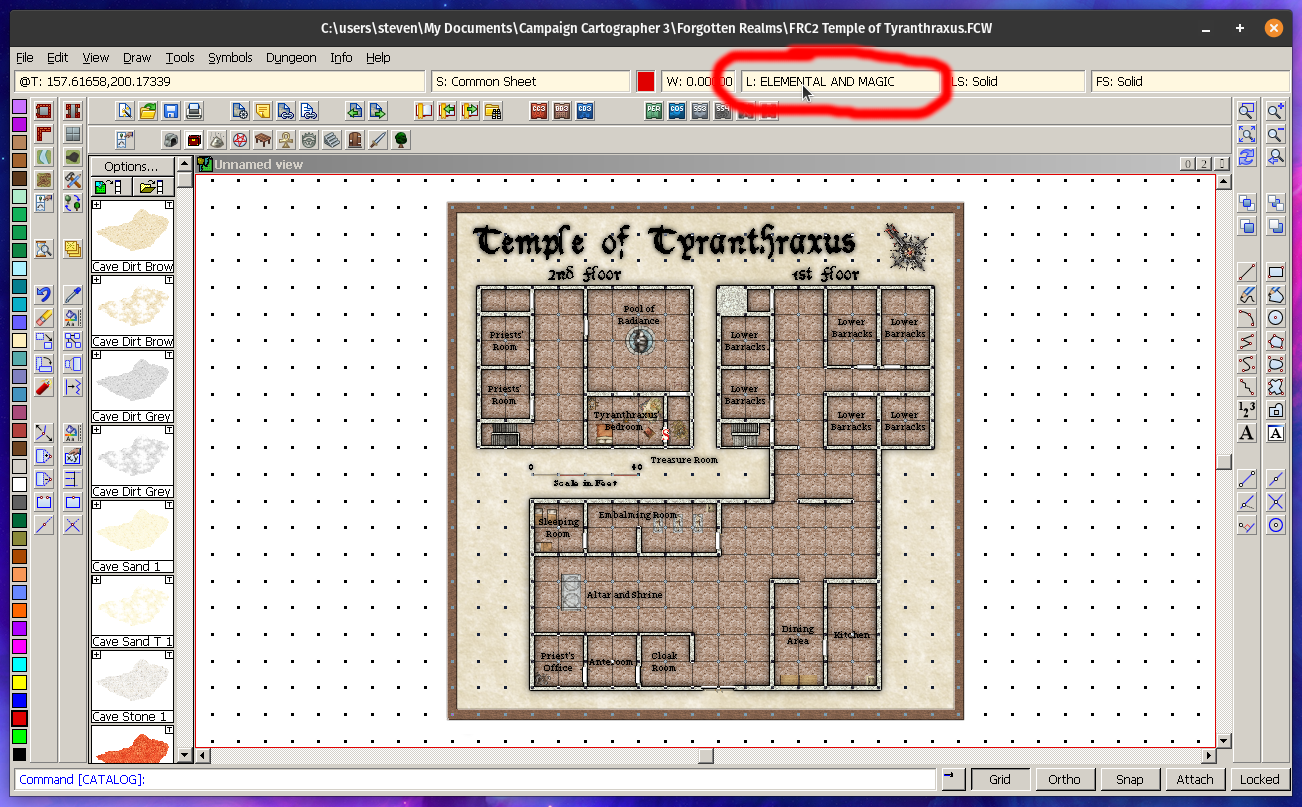Open the sword weapons symbol catalog
Viewport: 1302px width, 807px height.
pyautogui.click(x=378, y=140)
